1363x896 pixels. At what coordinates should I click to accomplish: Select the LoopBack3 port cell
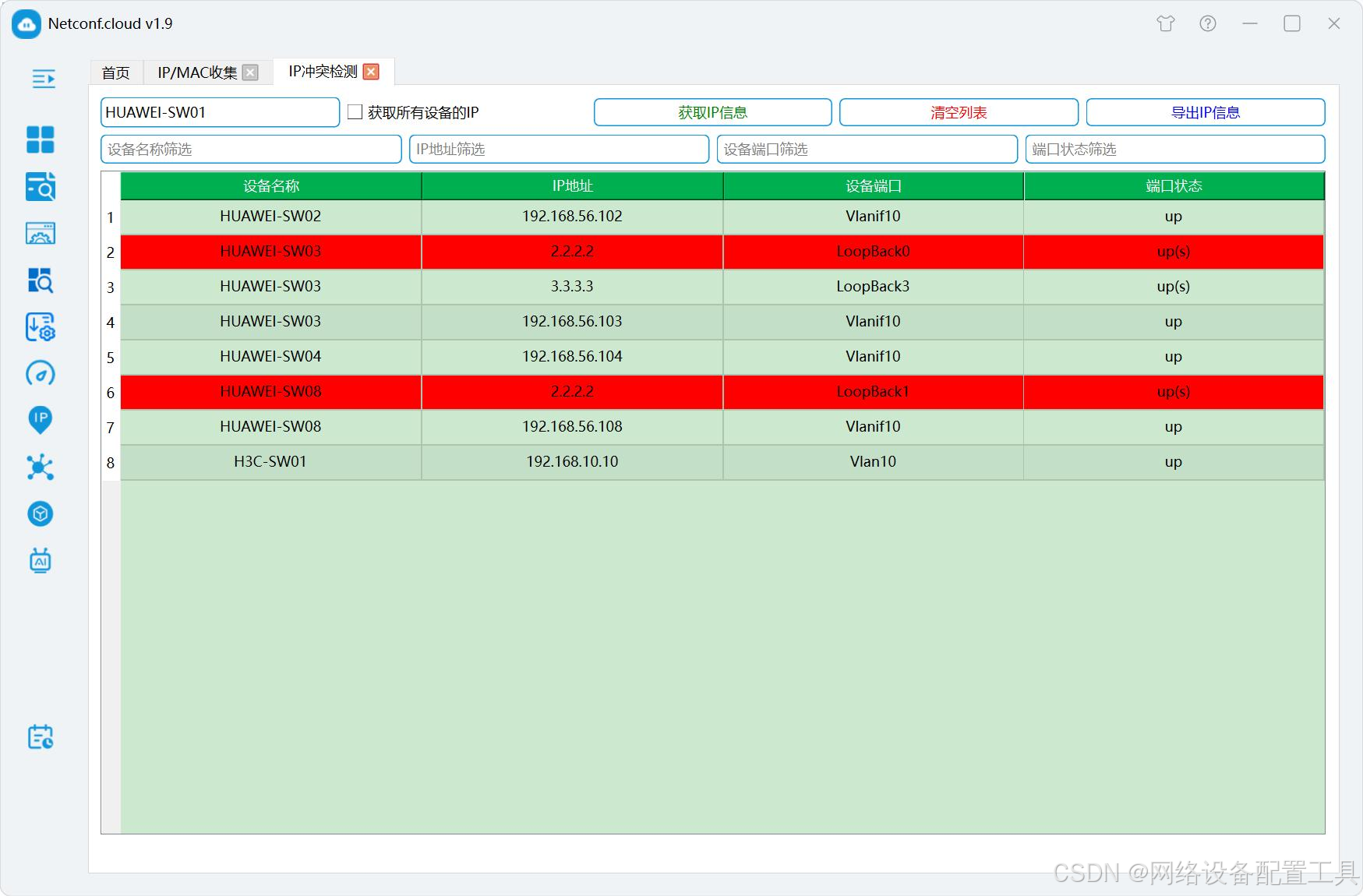coord(874,287)
